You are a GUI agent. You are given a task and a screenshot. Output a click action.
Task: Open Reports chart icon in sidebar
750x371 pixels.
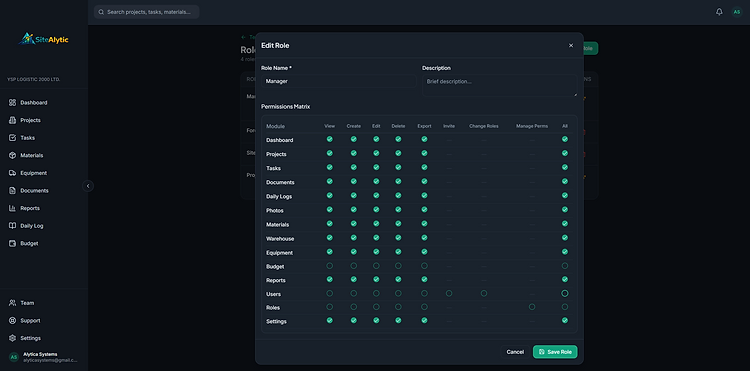(x=12, y=208)
